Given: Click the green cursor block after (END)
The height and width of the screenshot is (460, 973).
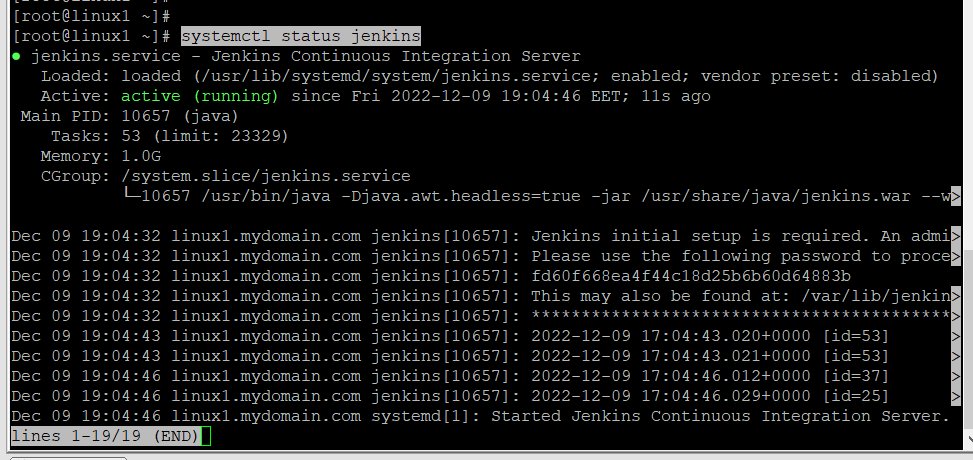Looking at the screenshot, I should click(x=205, y=436).
